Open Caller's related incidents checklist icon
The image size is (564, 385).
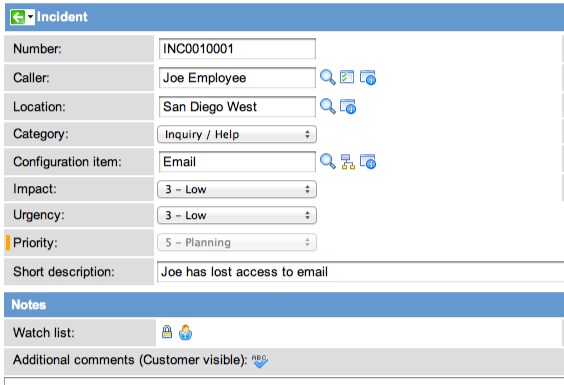[x=347, y=77]
